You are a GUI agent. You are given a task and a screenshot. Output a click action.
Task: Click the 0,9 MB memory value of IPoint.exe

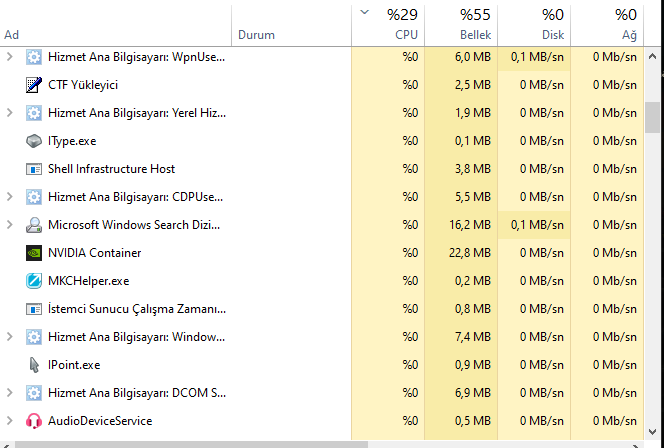pyautogui.click(x=473, y=365)
